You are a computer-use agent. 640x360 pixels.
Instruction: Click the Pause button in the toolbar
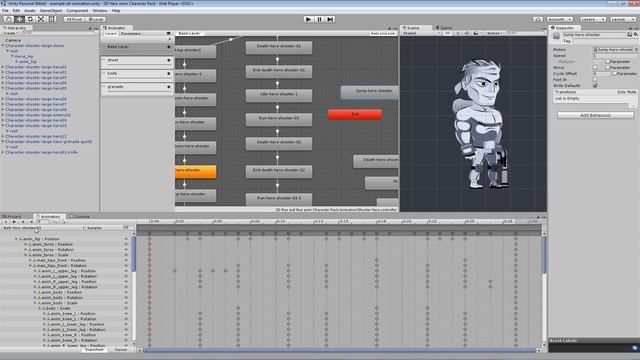click(x=320, y=19)
